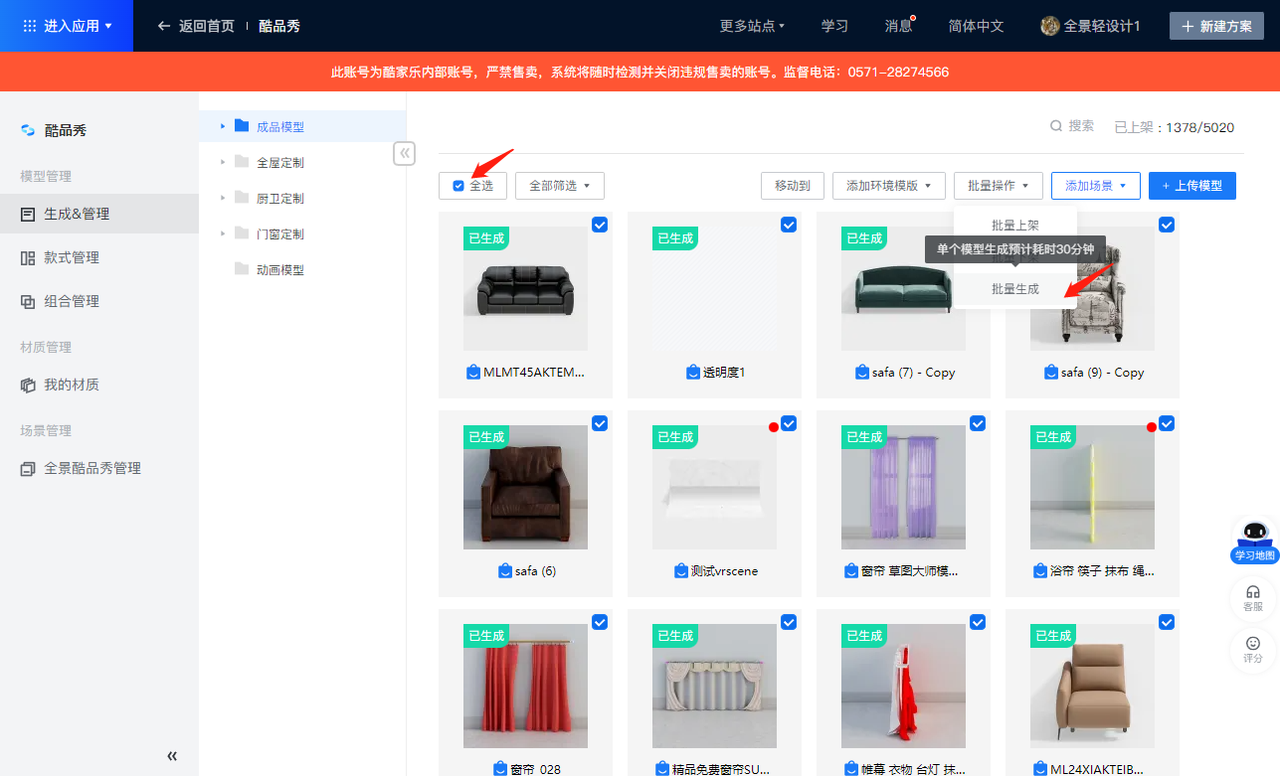1280x776 pixels.
Task: Open the brown leather armchair safa (6) thumbnail
Action: click(x=525, y=487)
